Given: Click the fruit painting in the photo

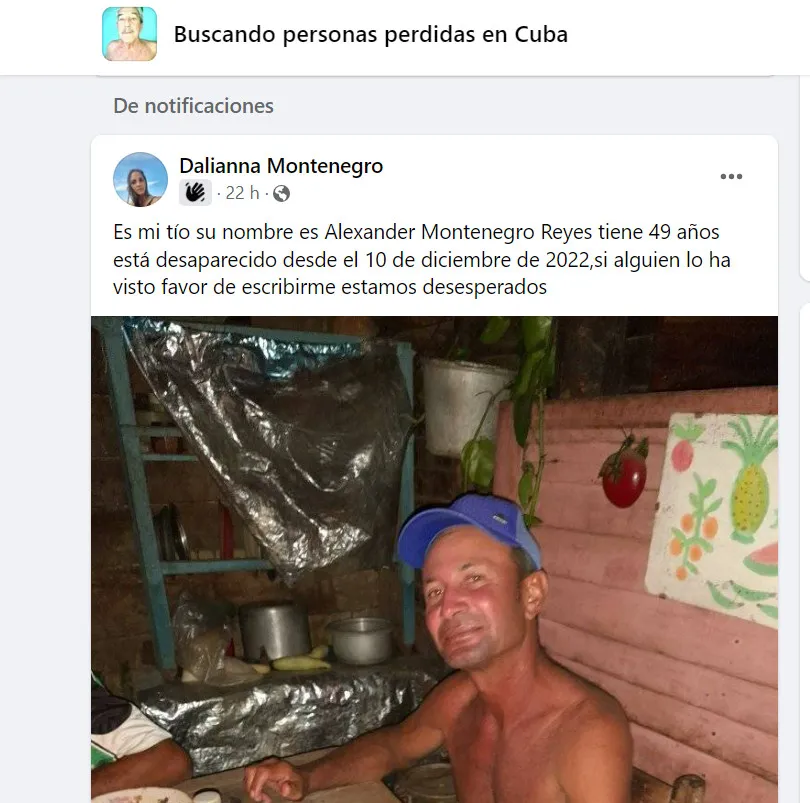Looking at the screenshot, I should pos(713,517).
